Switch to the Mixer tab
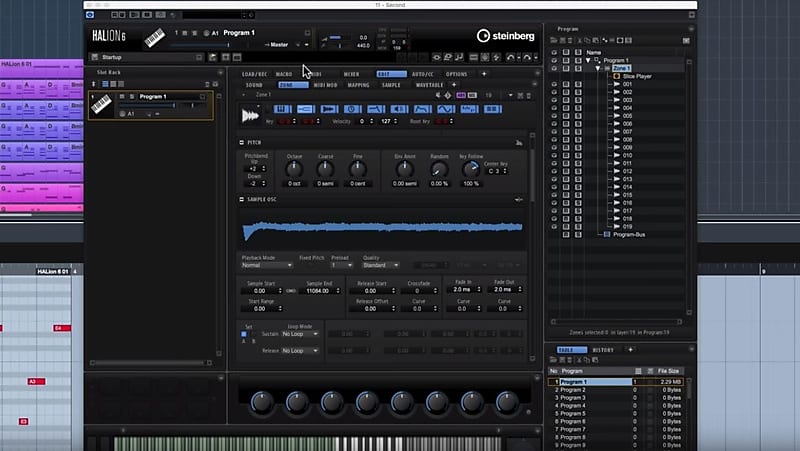 350,74
